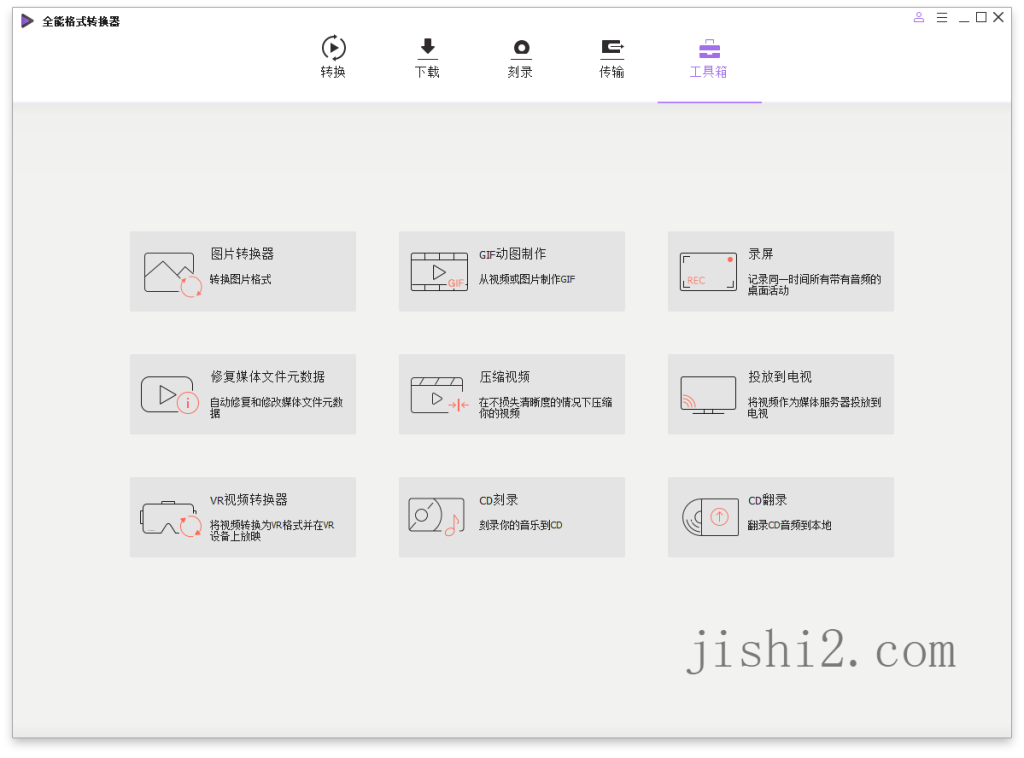Open the 录屏 title
The height and width of the screenshot is (758, 1024).
(x=761, y=254)
